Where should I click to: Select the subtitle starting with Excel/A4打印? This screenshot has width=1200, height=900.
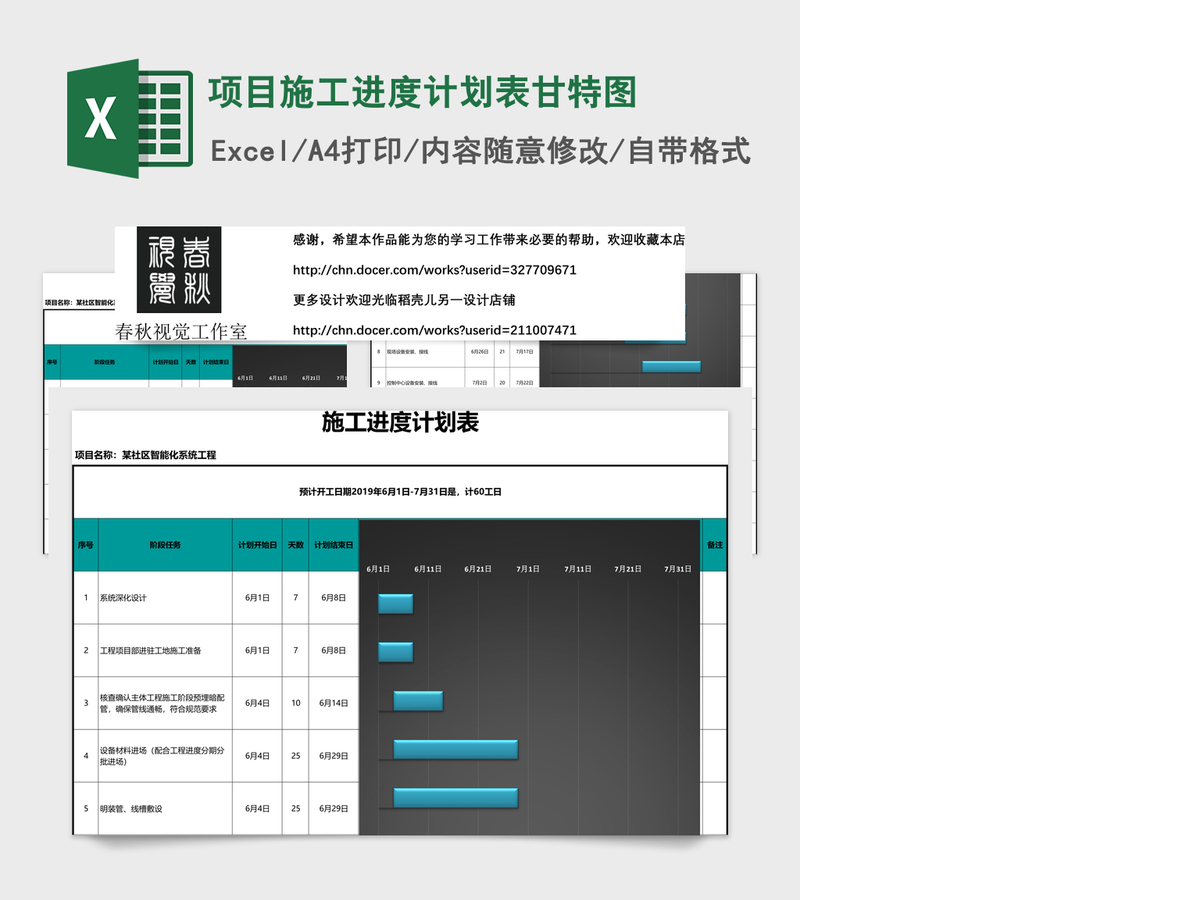point(480,151)
